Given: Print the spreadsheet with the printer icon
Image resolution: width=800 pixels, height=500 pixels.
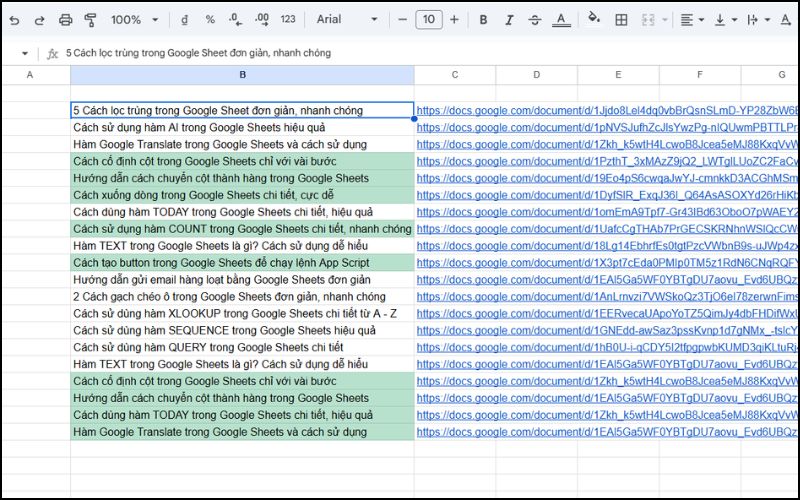Looking at the screenshot, I should pos(66,20).
